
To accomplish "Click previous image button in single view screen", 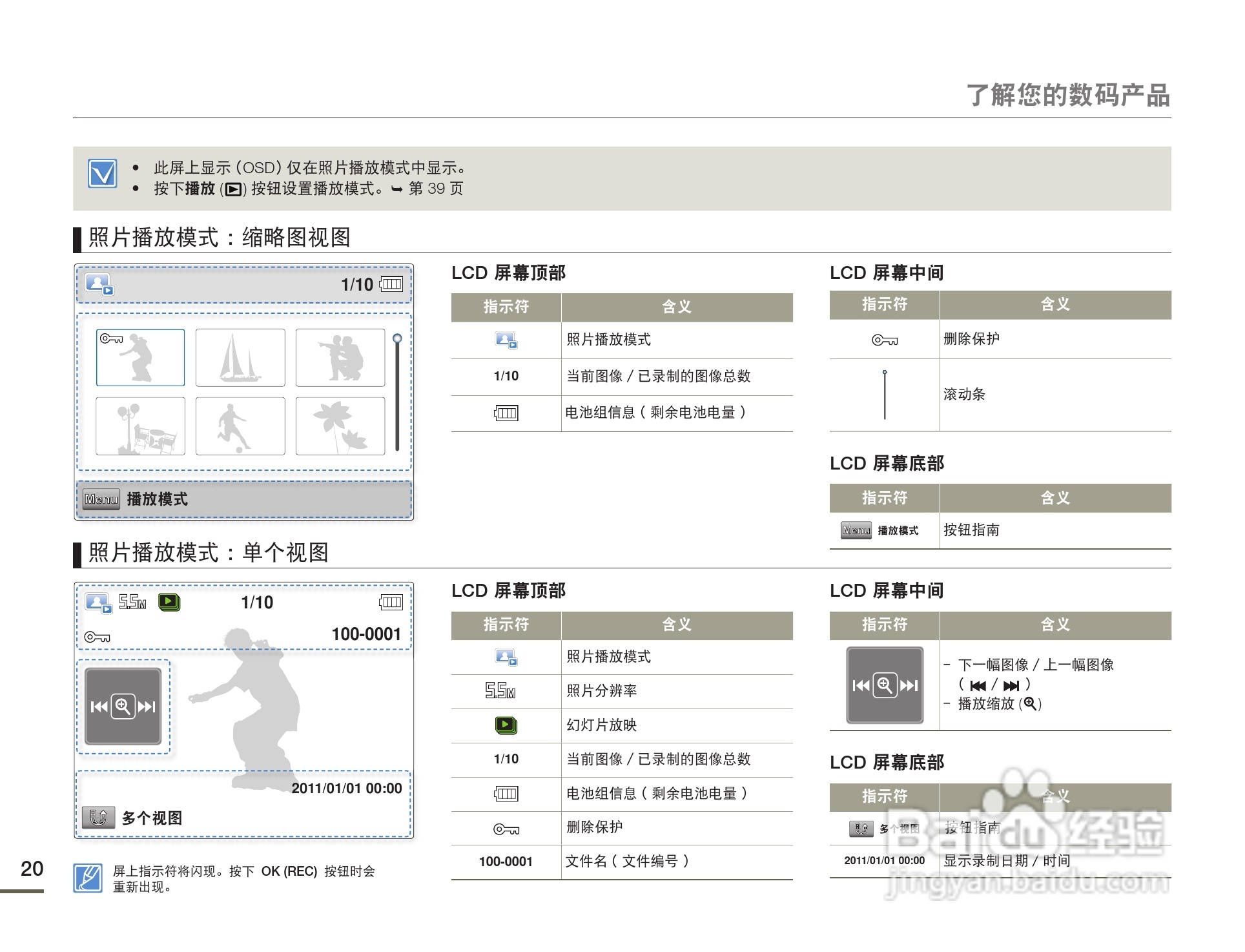I will click(x=99, y=707).
